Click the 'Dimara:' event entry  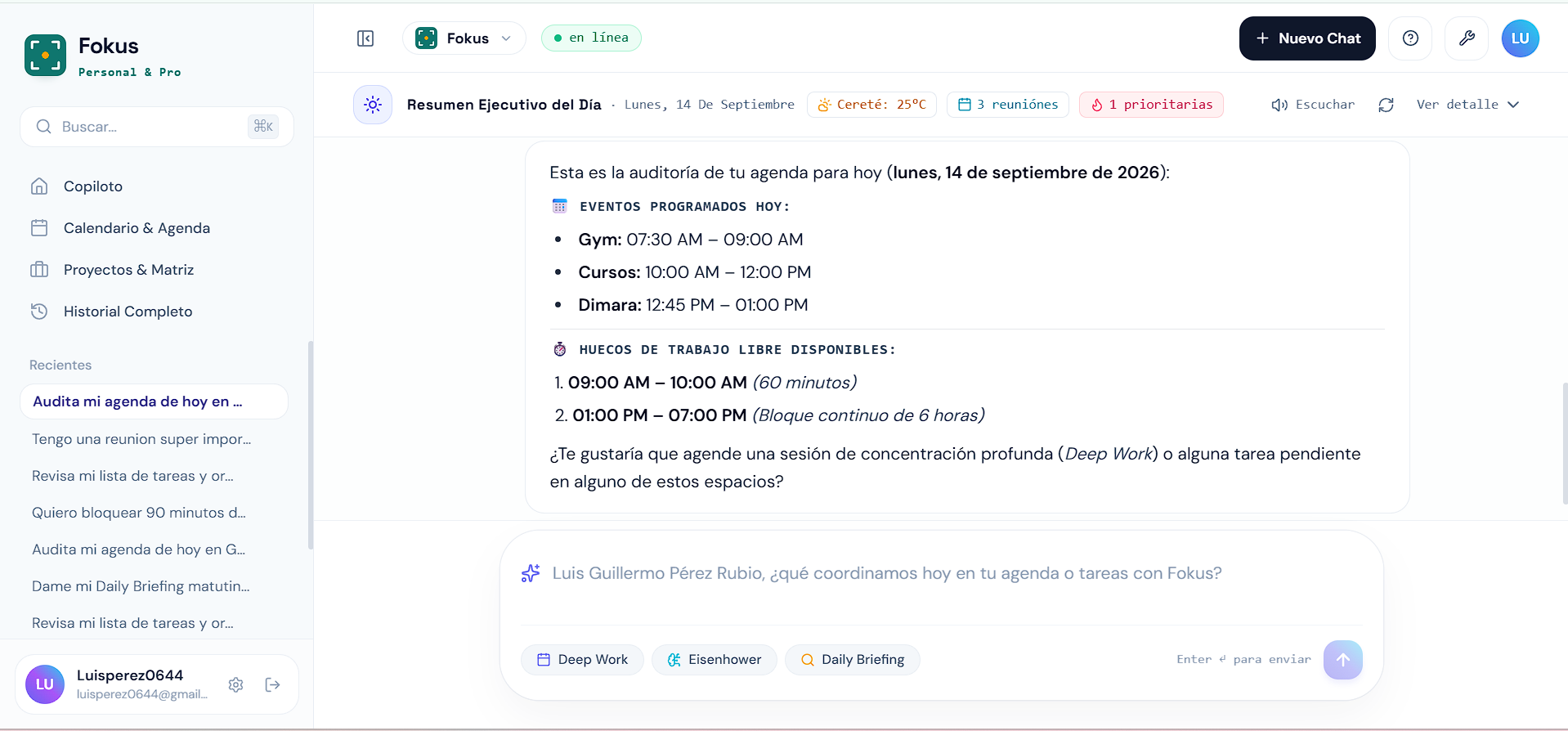tap(693, 305)
